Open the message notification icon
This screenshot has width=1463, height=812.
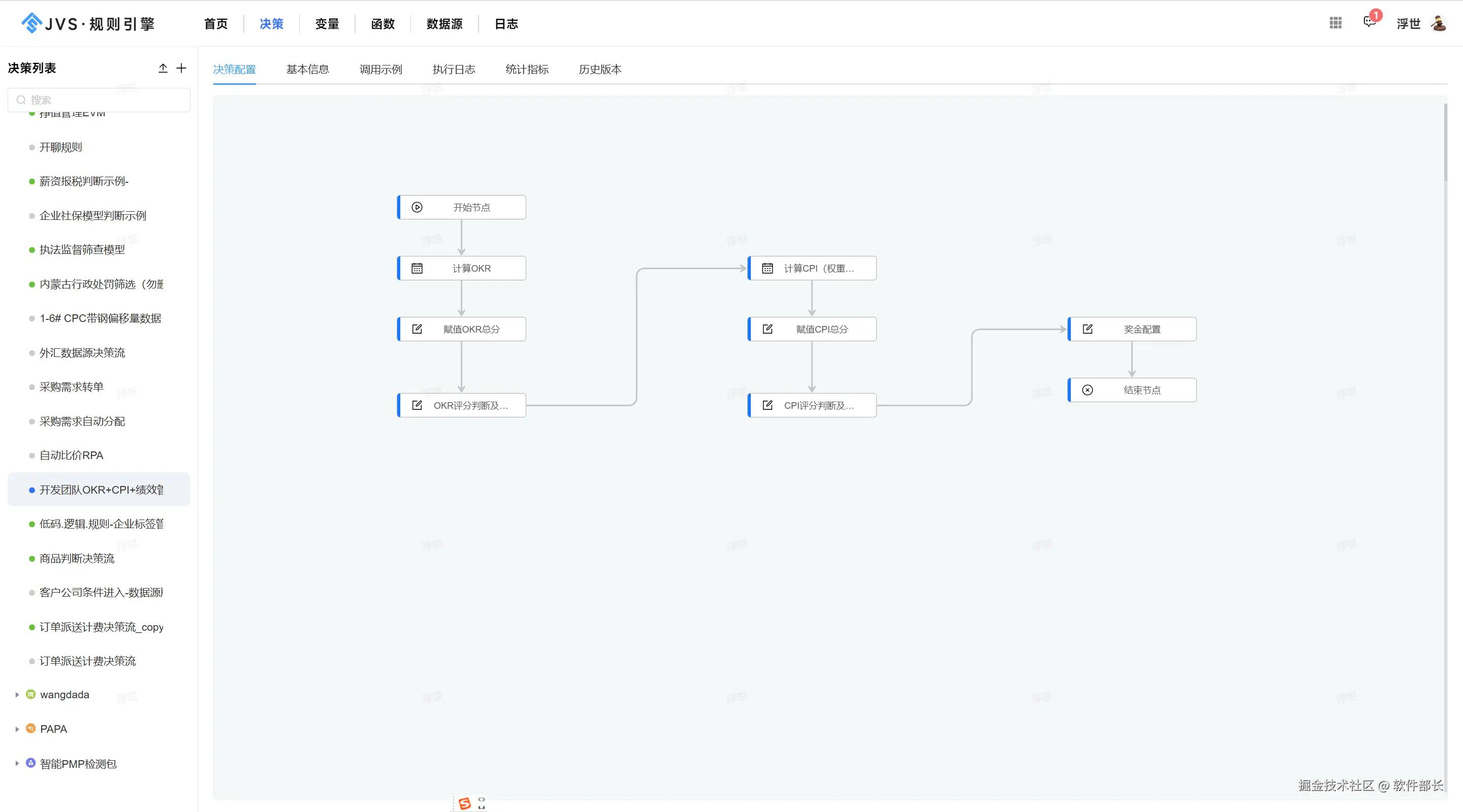click(1370, 22)
